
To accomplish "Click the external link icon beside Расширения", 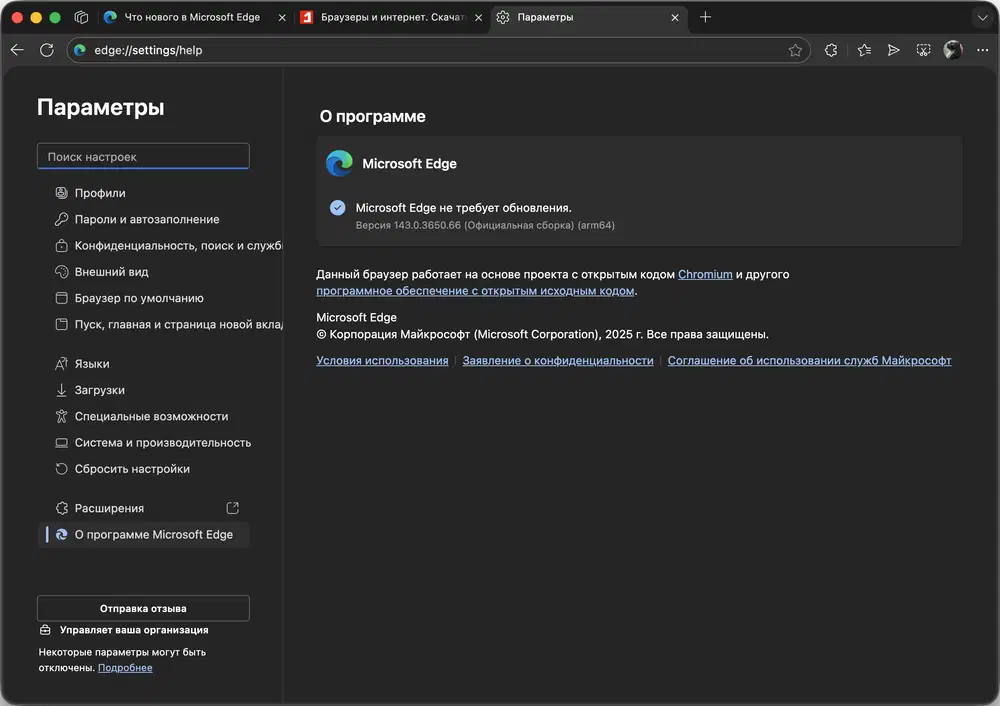I will click(233, 508).
